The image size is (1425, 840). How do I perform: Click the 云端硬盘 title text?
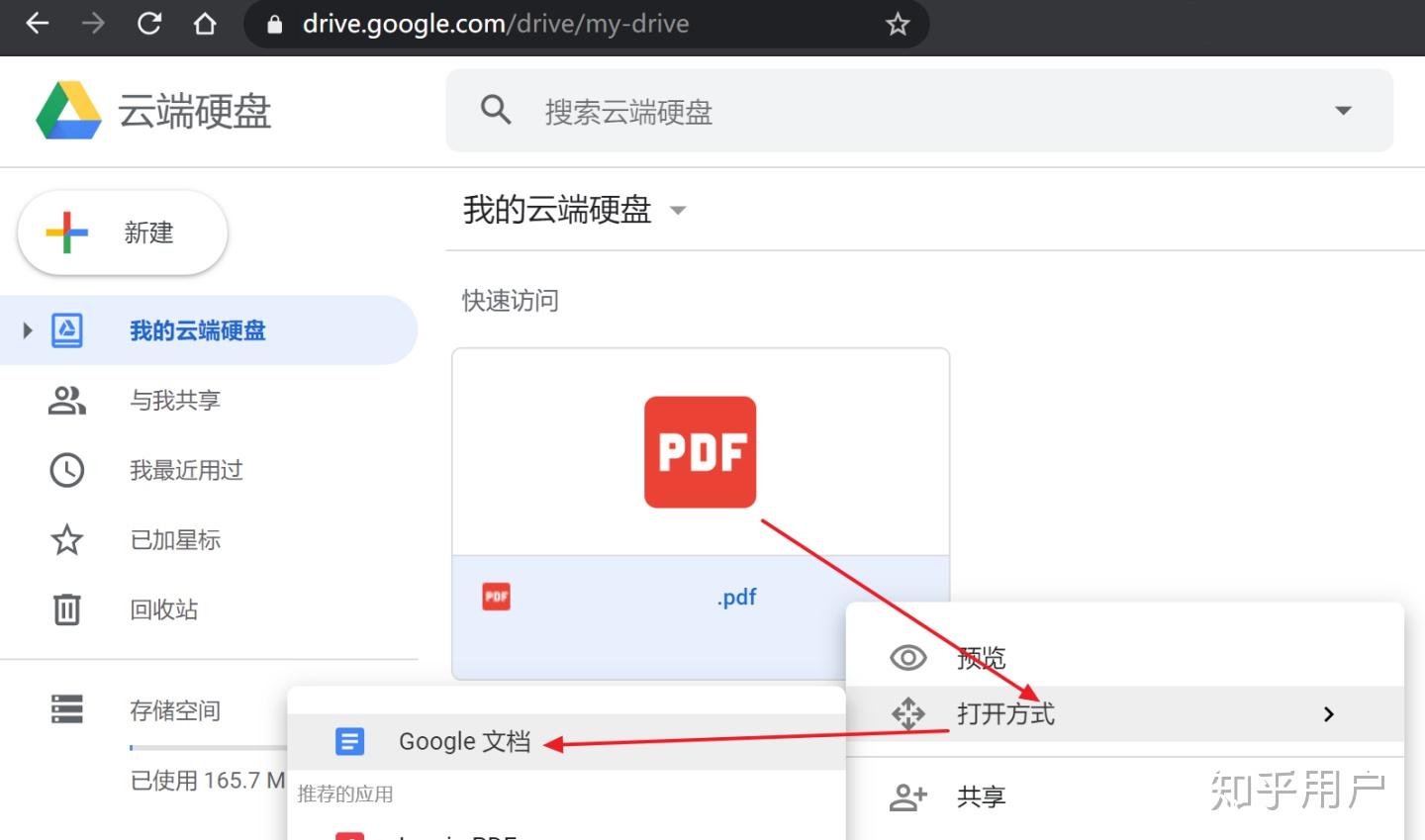(x=195, y=111)
